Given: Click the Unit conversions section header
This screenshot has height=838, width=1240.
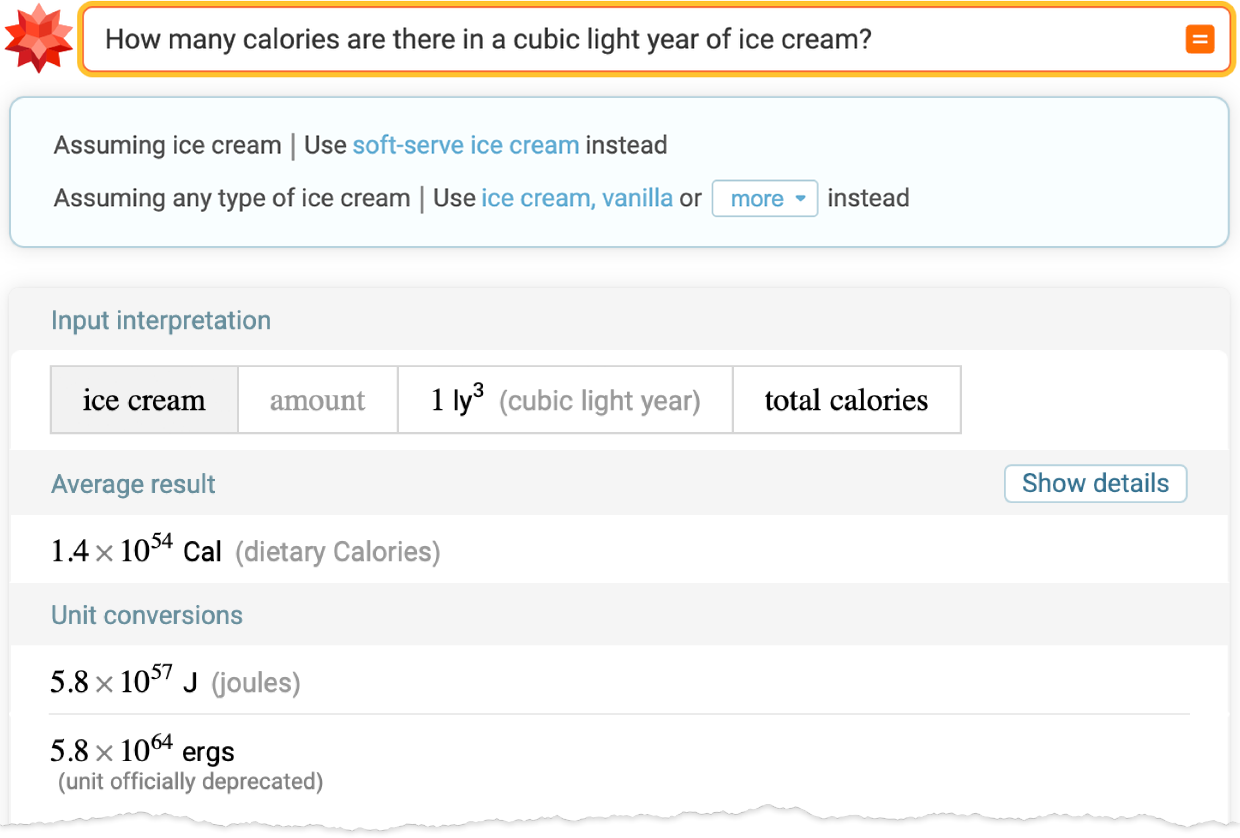Looking at the screenshot, I should click(x=147, y=615).
